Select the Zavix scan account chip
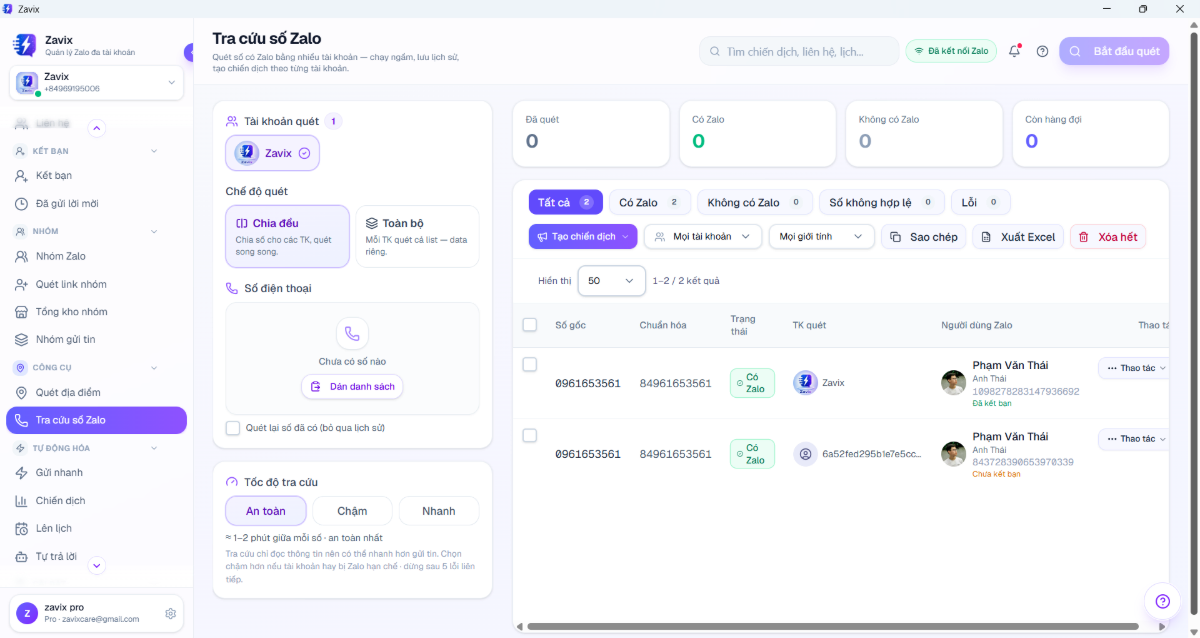This screenshot has height=638, width=1200. click(x=272, y=153)
